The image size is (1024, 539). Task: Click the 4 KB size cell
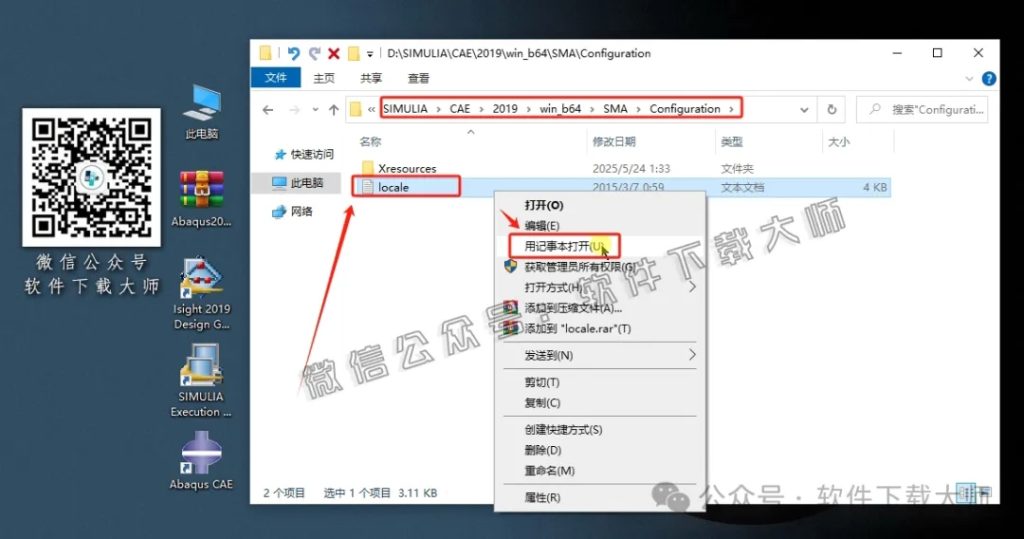(874, 188)
